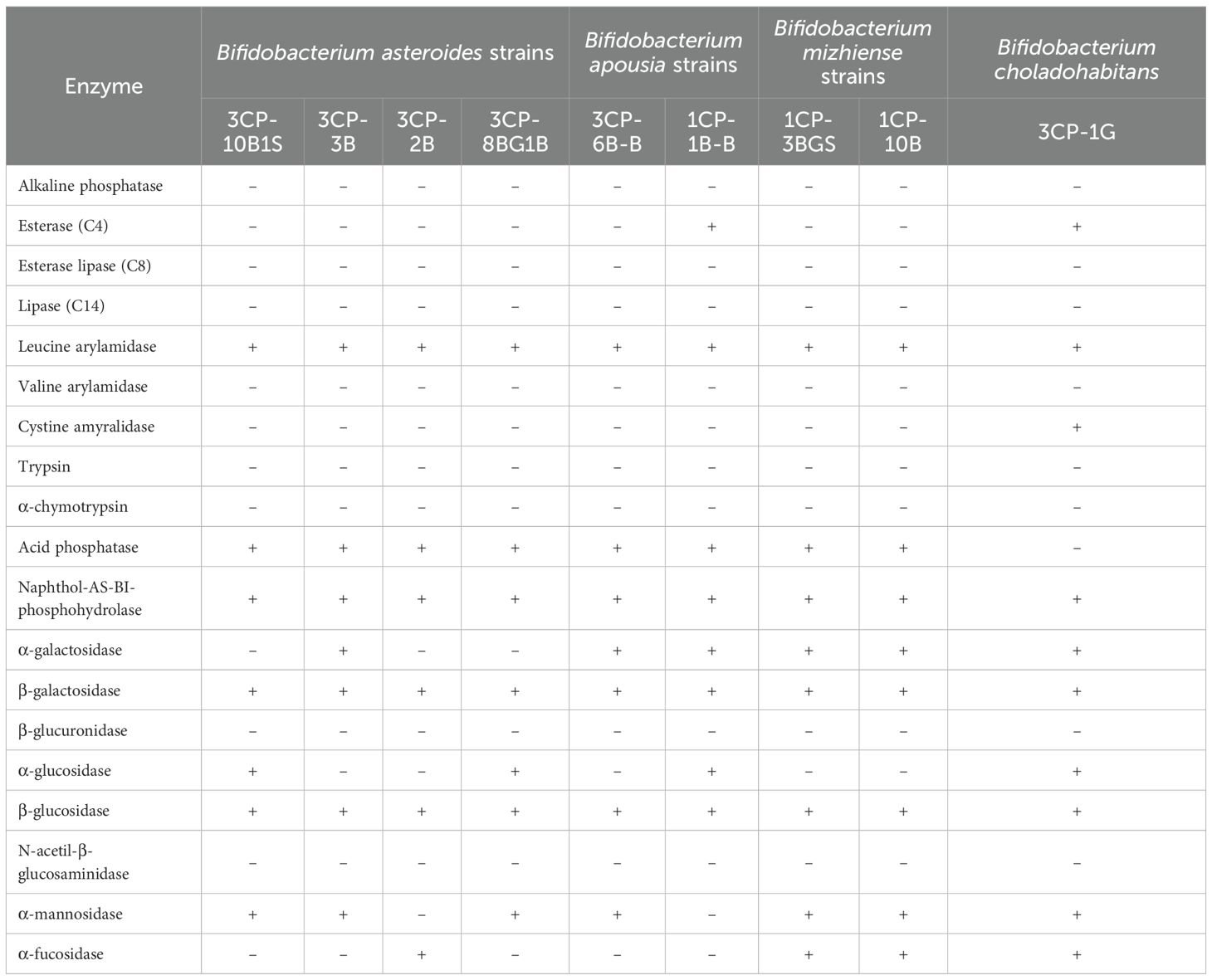Select the Alkaline phosphatase row label
The width and height of the screenshot is (1212, 980).
90,186
